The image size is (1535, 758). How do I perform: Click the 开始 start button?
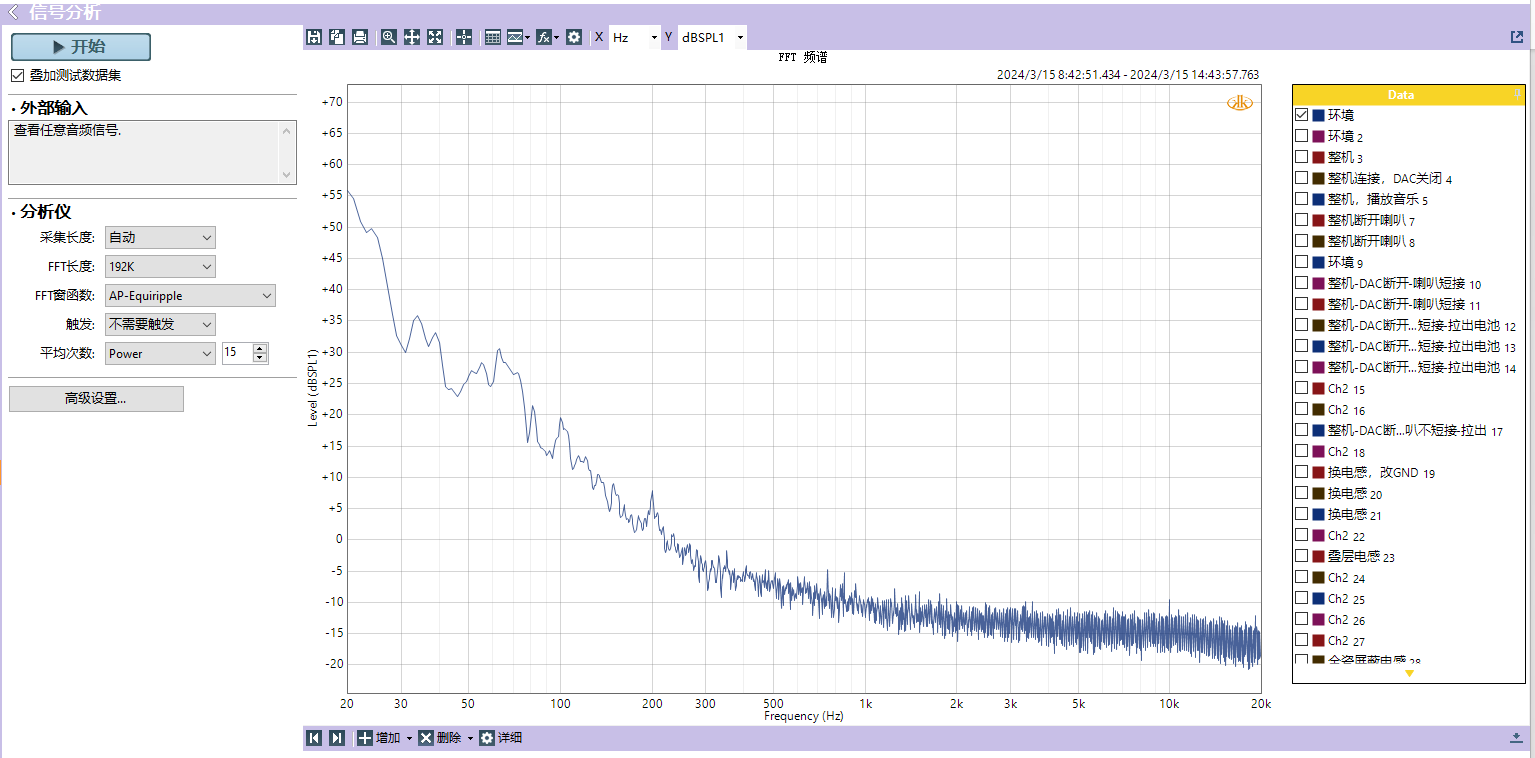tap(81, 47)
